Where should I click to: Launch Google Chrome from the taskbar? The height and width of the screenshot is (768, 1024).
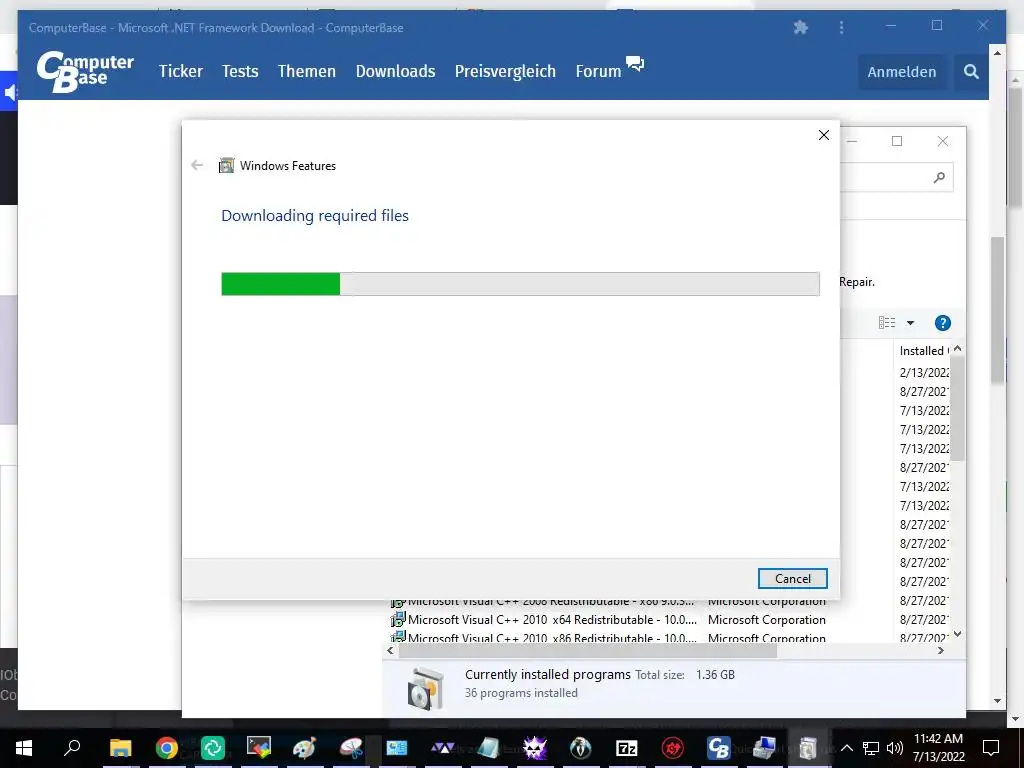click(167, 748)
